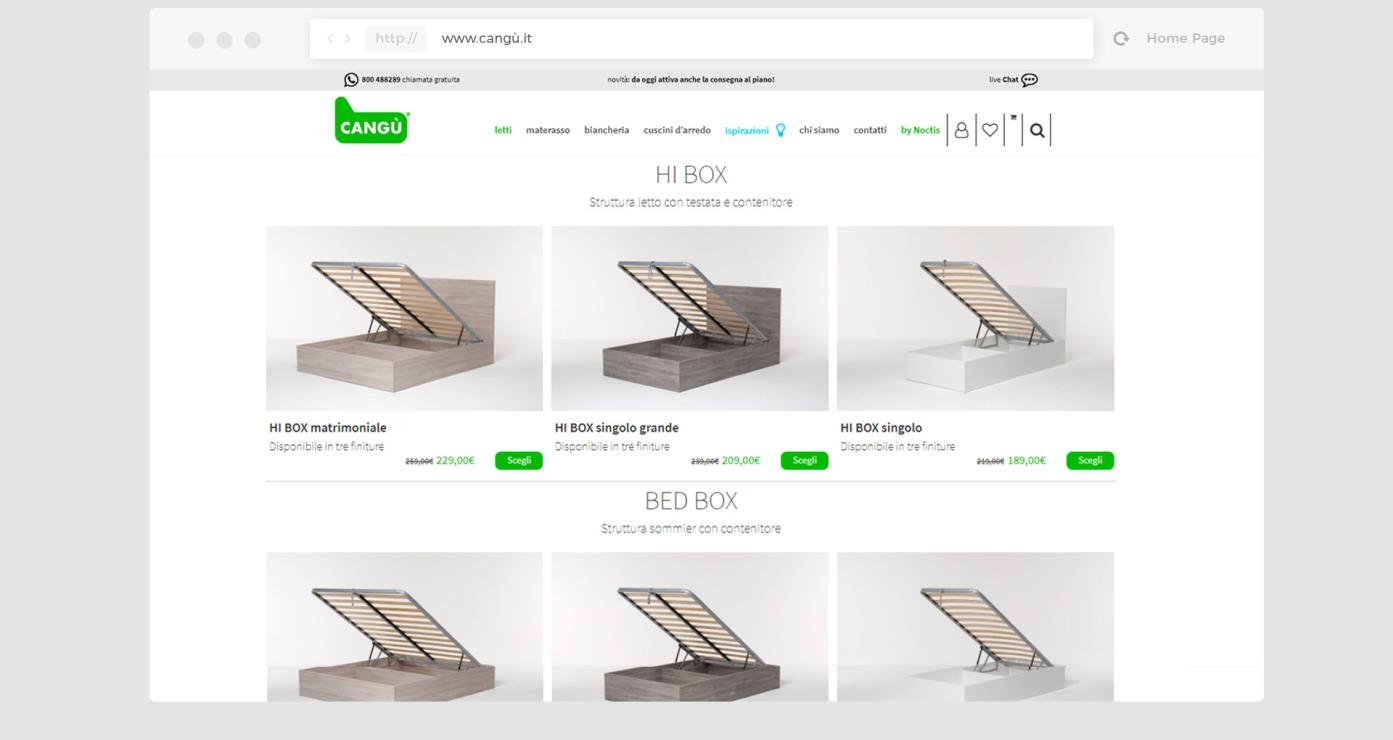Screen dimensions: 1393x740
Task: Go to the Cangù logo home
Action: coord(371,121)
